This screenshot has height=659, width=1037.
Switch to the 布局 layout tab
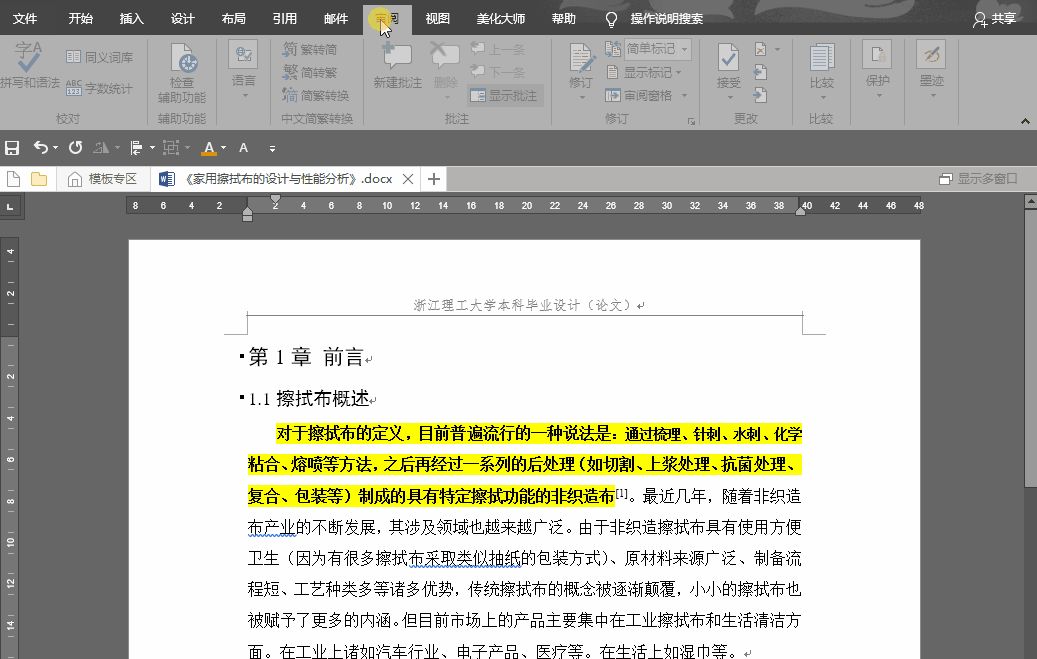(233, 19)
